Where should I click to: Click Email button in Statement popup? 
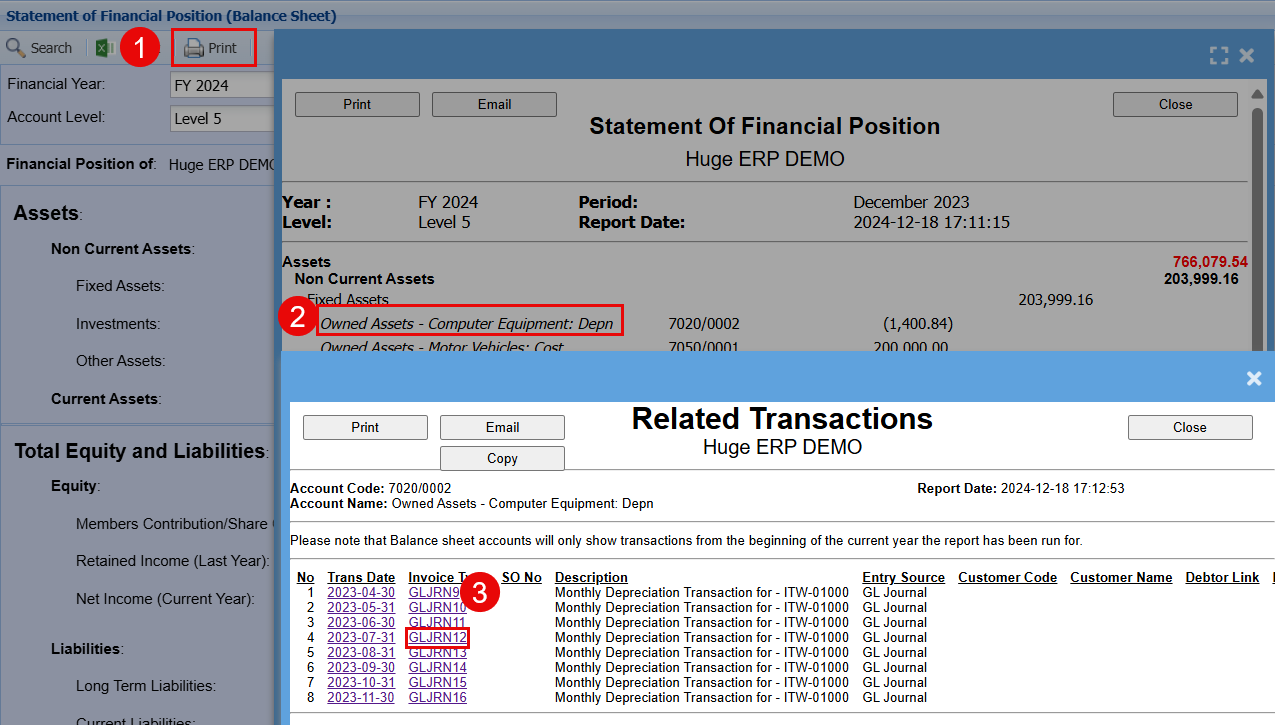point(494,104)
